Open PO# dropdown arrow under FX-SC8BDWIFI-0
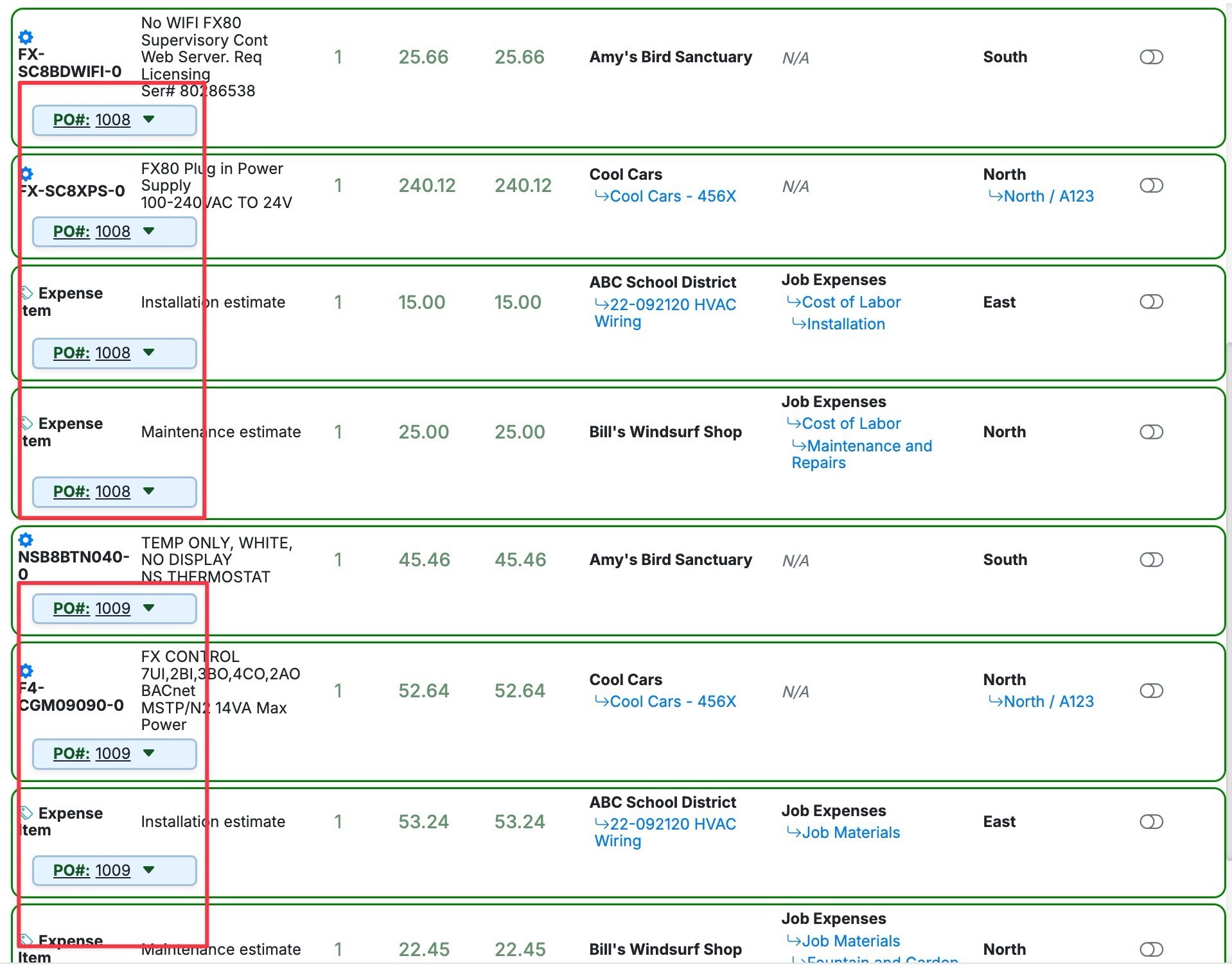 coord(149,119)
